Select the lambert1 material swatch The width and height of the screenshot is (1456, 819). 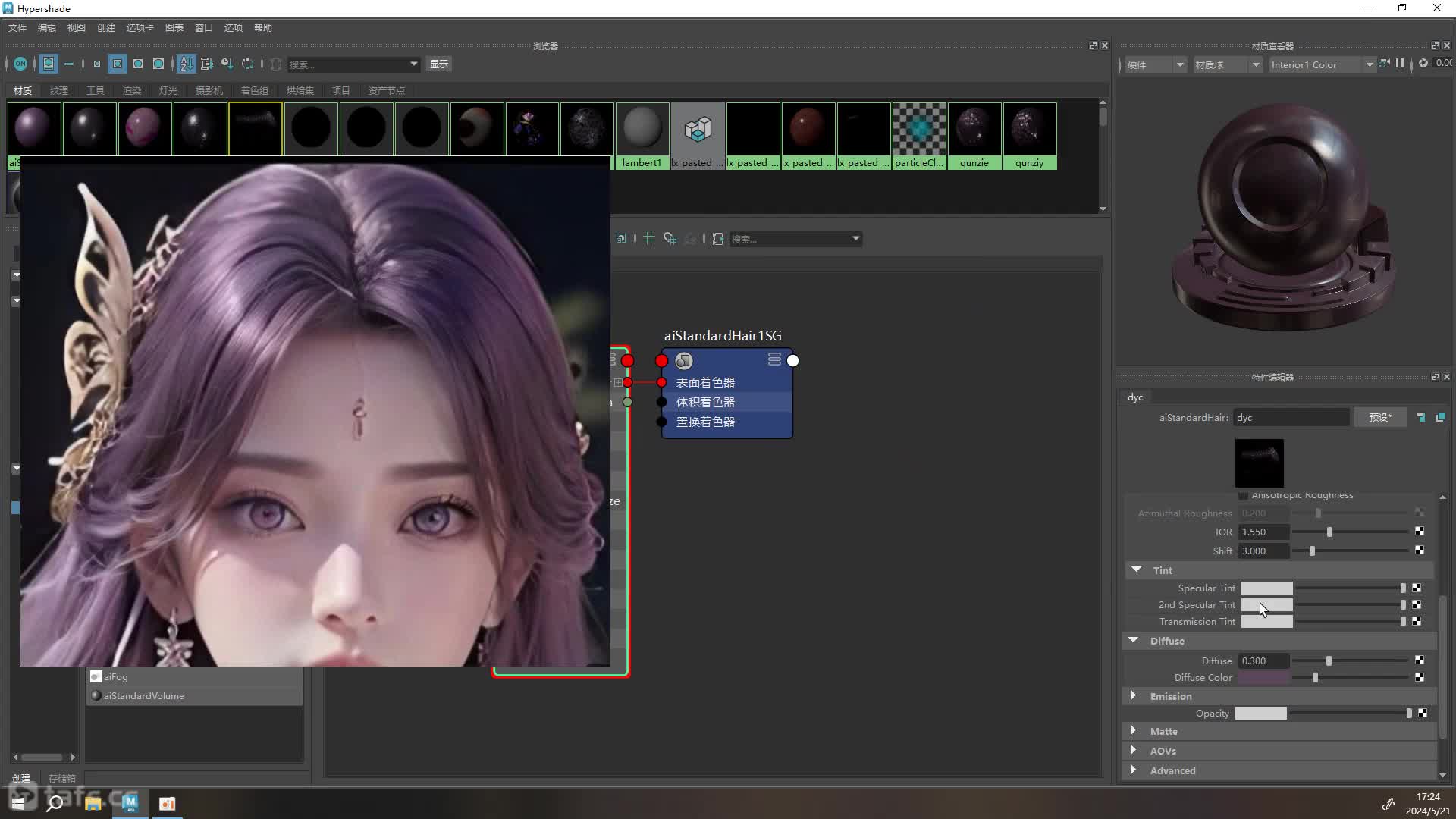(x=642, y=136)
